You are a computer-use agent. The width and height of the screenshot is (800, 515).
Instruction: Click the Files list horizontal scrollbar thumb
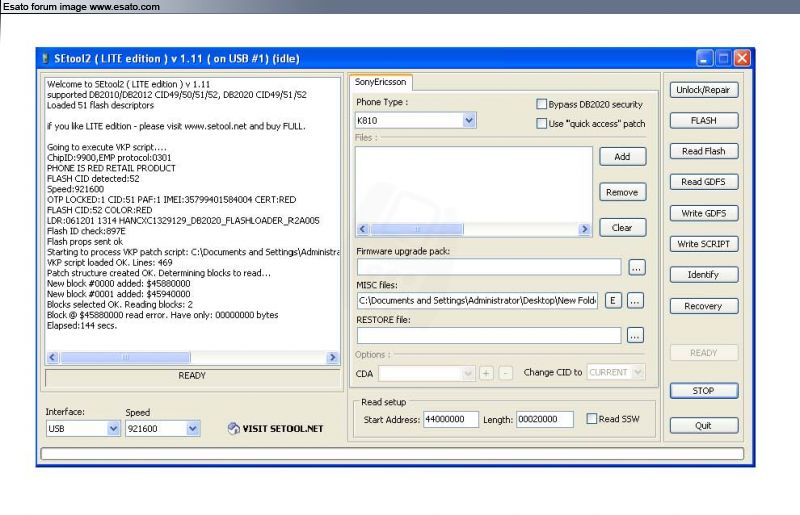[x=417, y=229]
